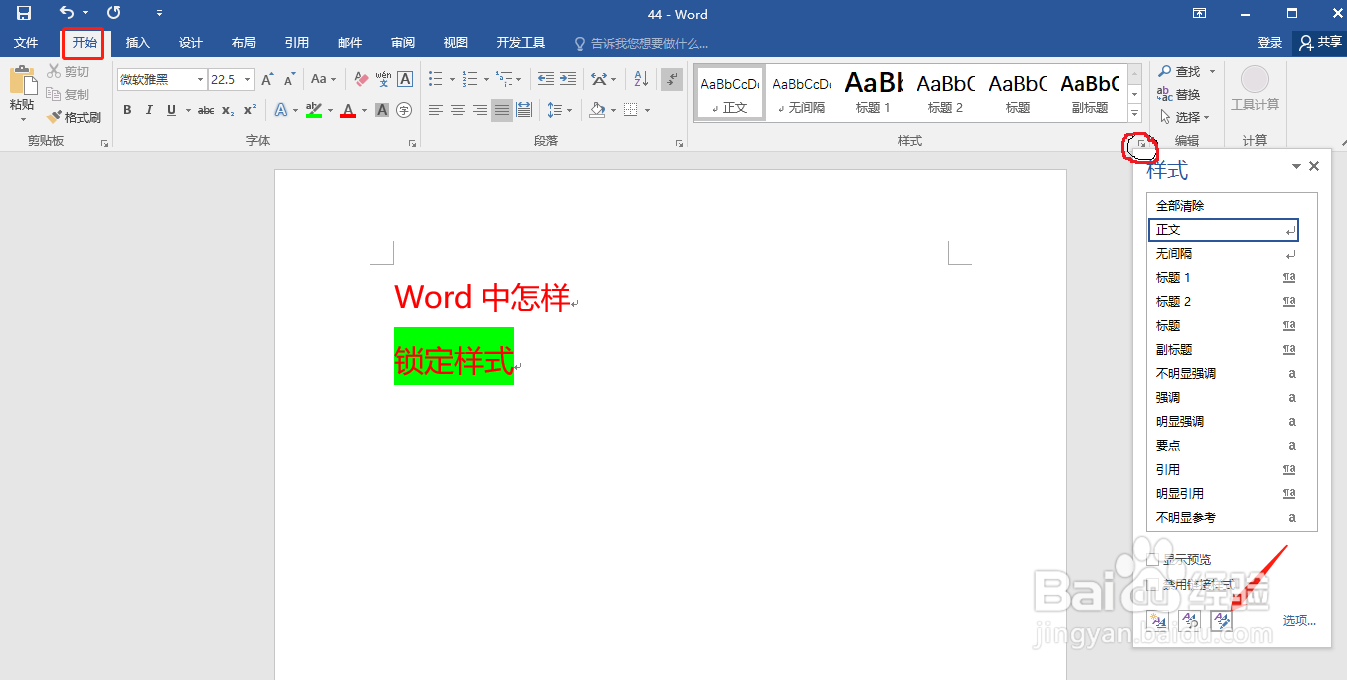
Task: Toggle Bold formatting
Action: 127,110
